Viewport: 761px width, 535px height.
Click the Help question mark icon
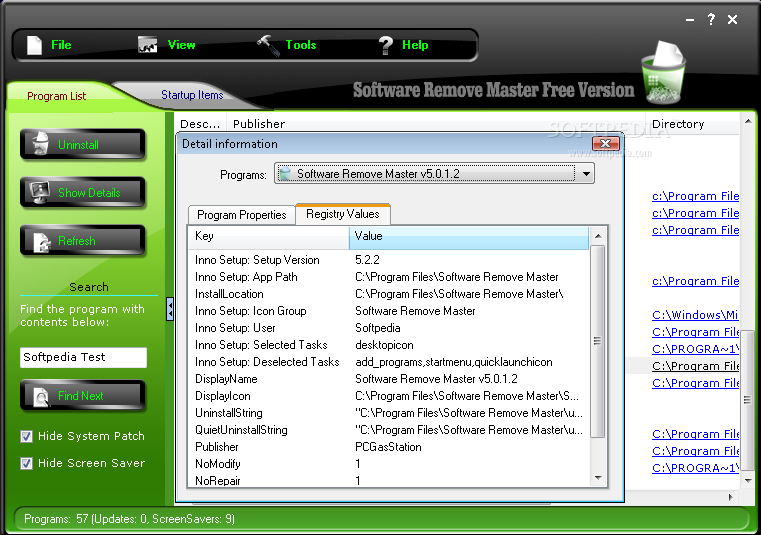[385, 46]
